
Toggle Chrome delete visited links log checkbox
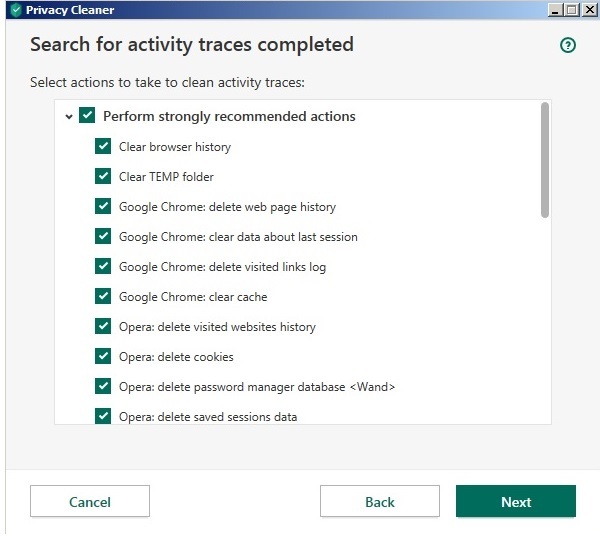[103, 266]
